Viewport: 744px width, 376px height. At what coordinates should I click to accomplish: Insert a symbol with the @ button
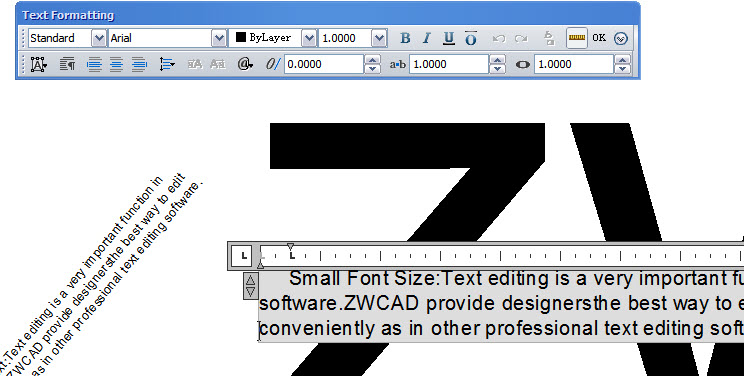pos(245,64)
